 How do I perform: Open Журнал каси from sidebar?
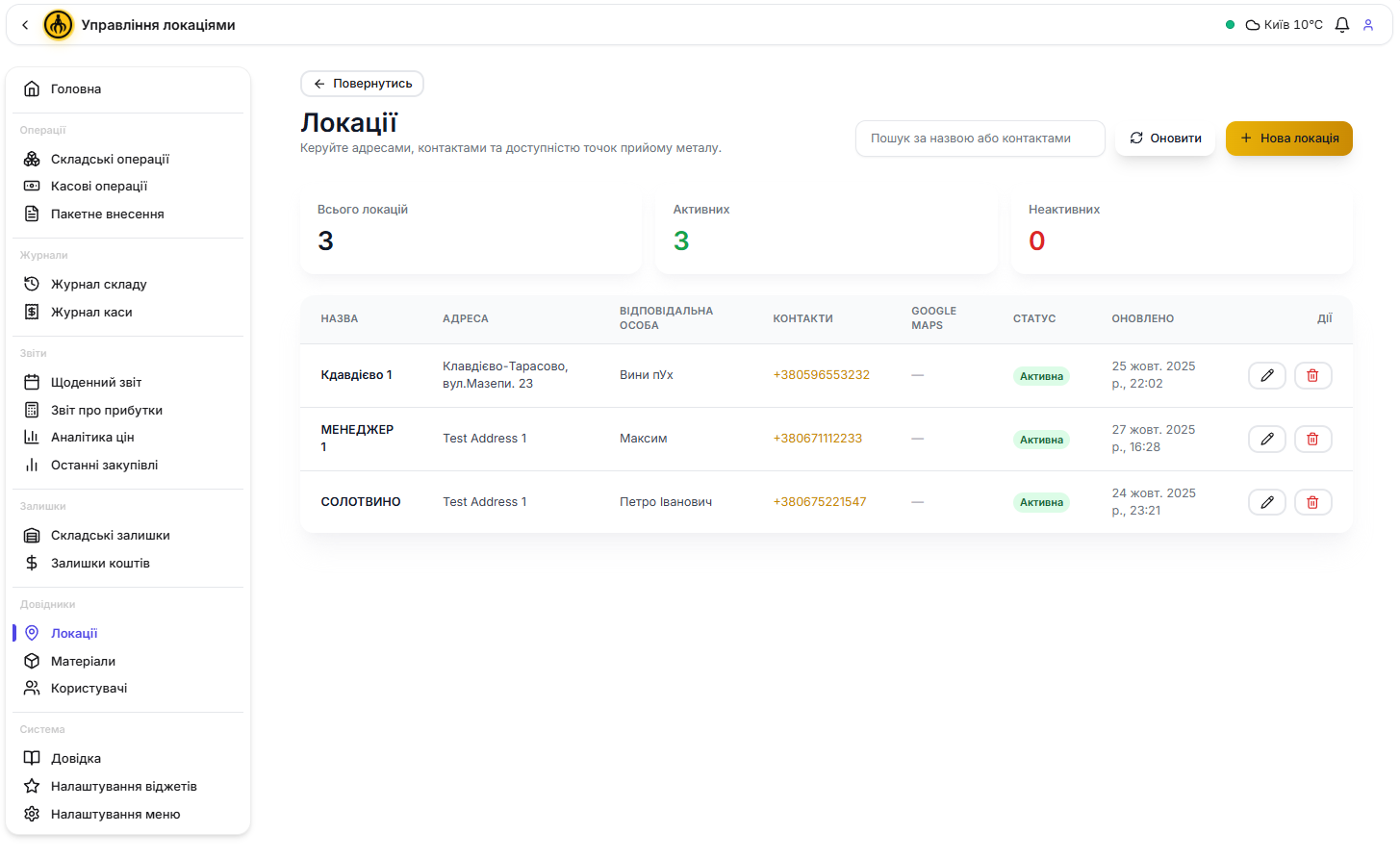click(x=91, y=312)
